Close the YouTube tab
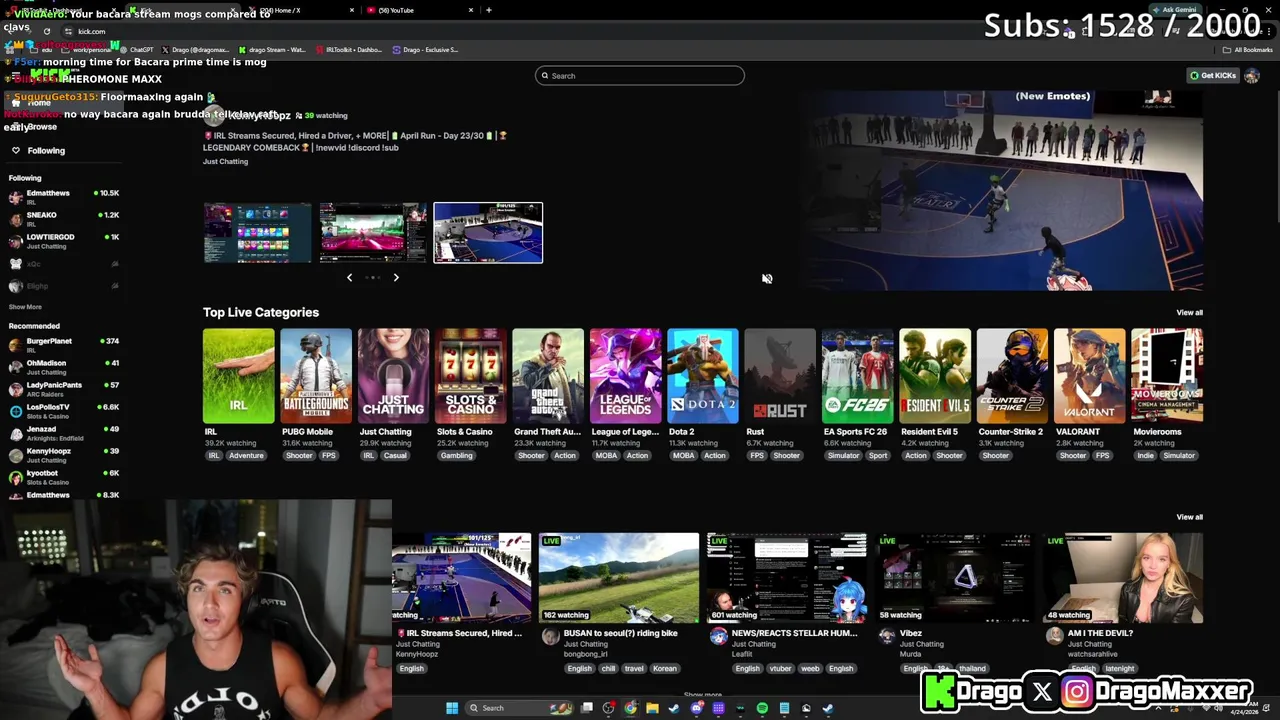The image size is (1280, 720). pos(470,10)
